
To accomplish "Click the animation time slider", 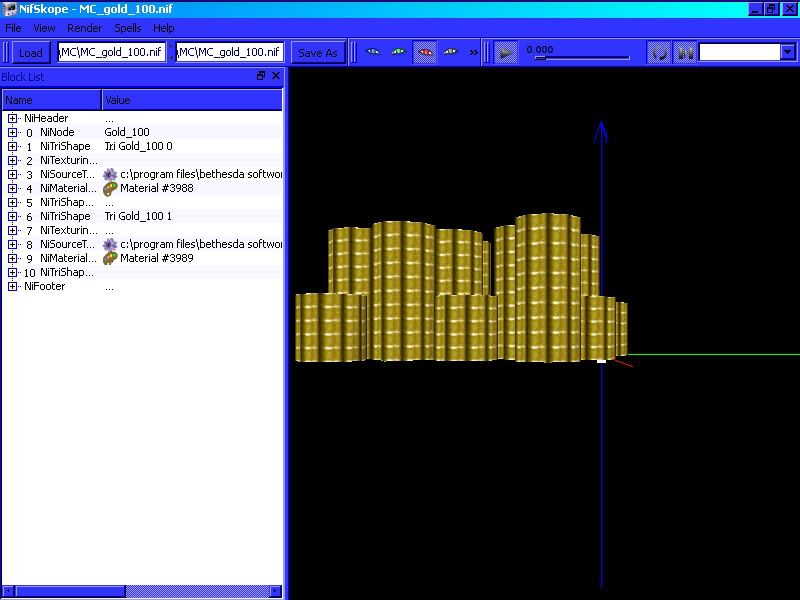I will coord(581,58).
